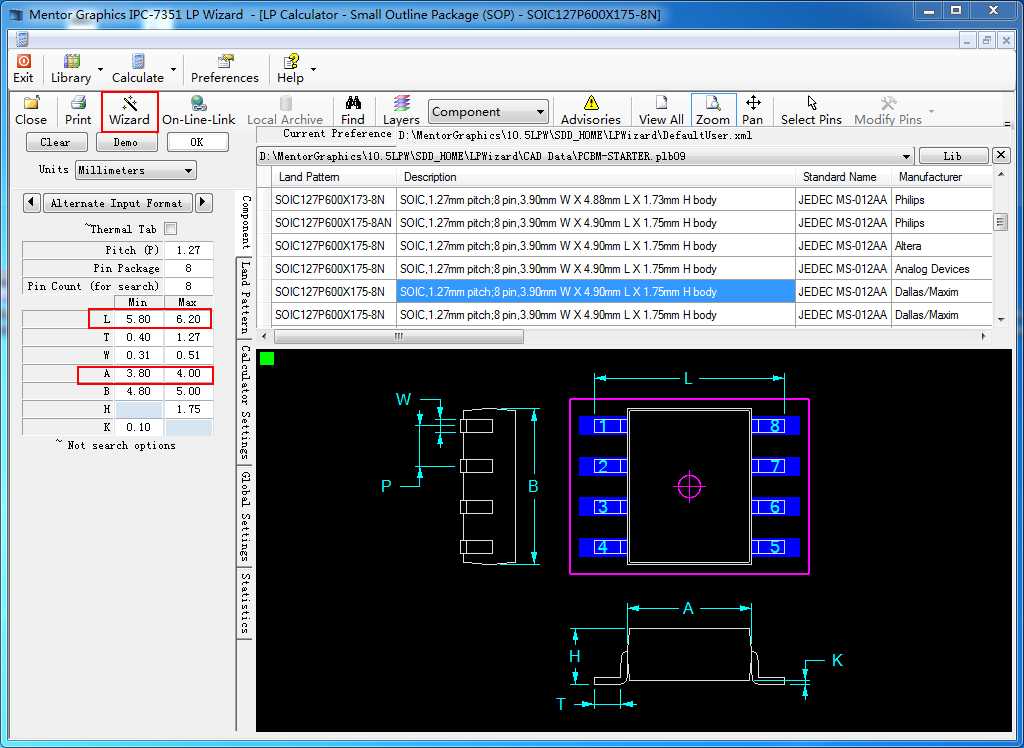Click the Exit icon
The height and width of the screenshot is (748, 1024).
point(23,61)
